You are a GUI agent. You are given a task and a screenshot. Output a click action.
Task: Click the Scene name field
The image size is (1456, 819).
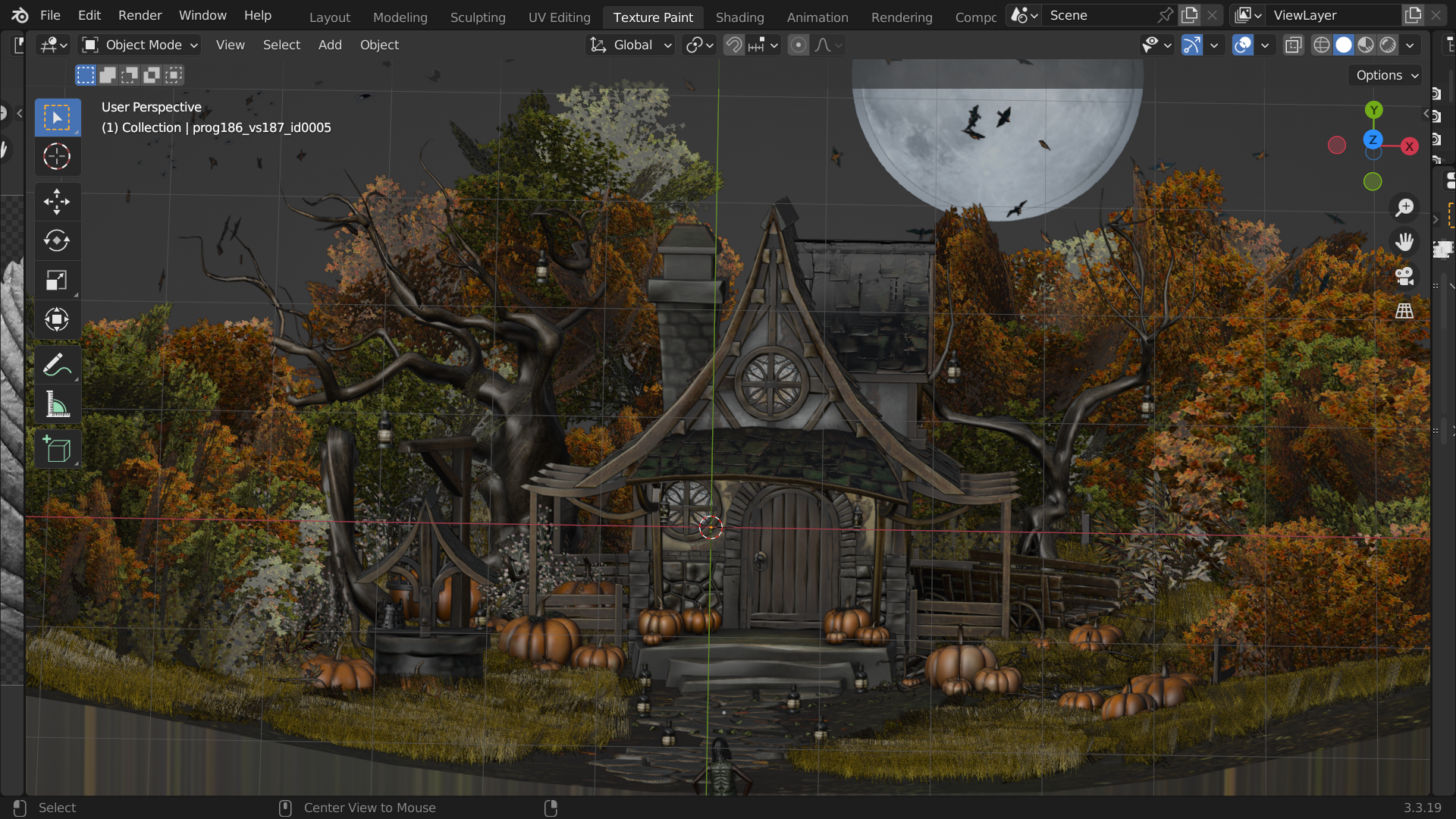click(x=1100, y=15)
